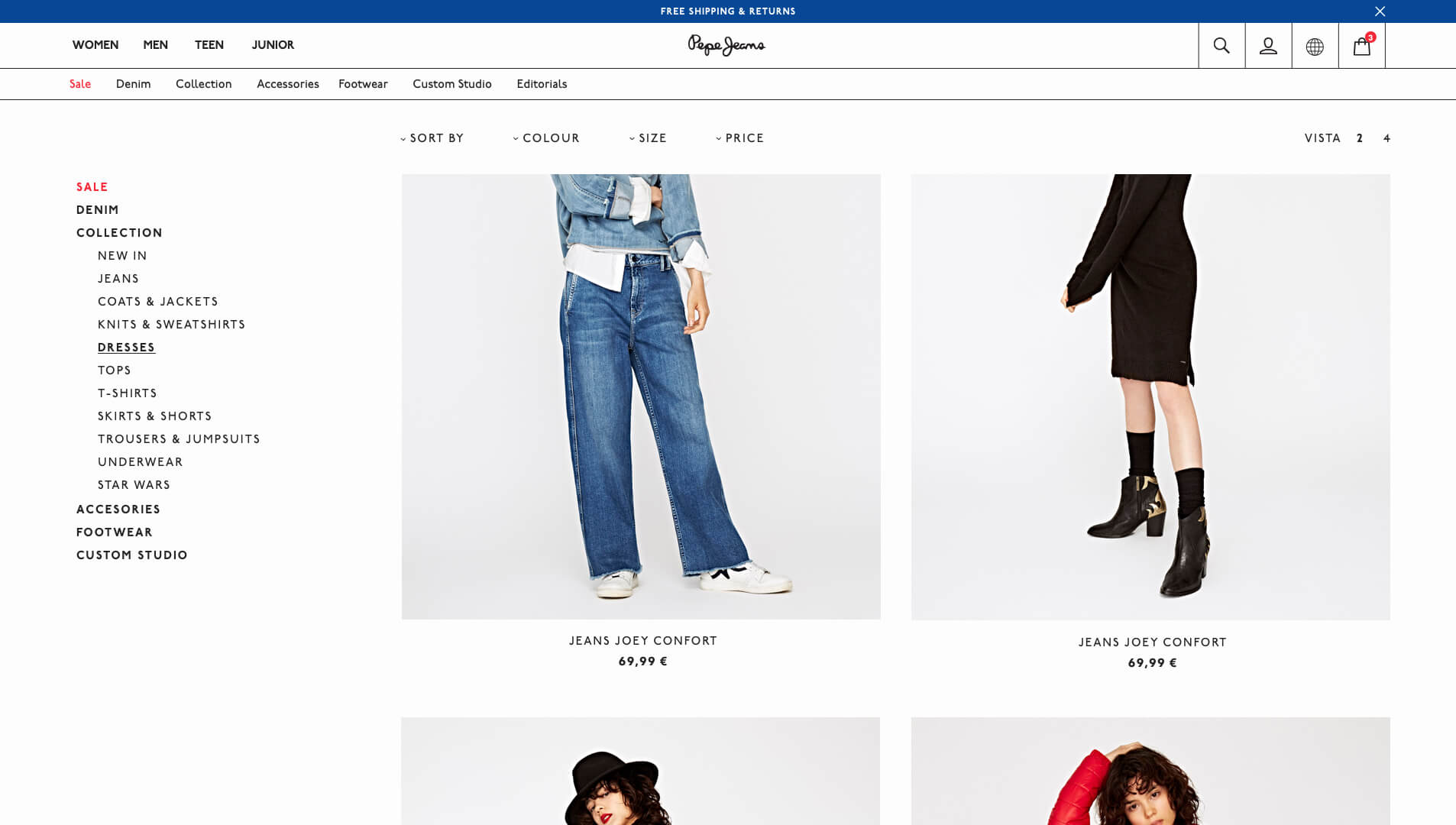Select Footwear in the sub navigation bar
Screen dimensions: 1456x825
click(363, 84)
